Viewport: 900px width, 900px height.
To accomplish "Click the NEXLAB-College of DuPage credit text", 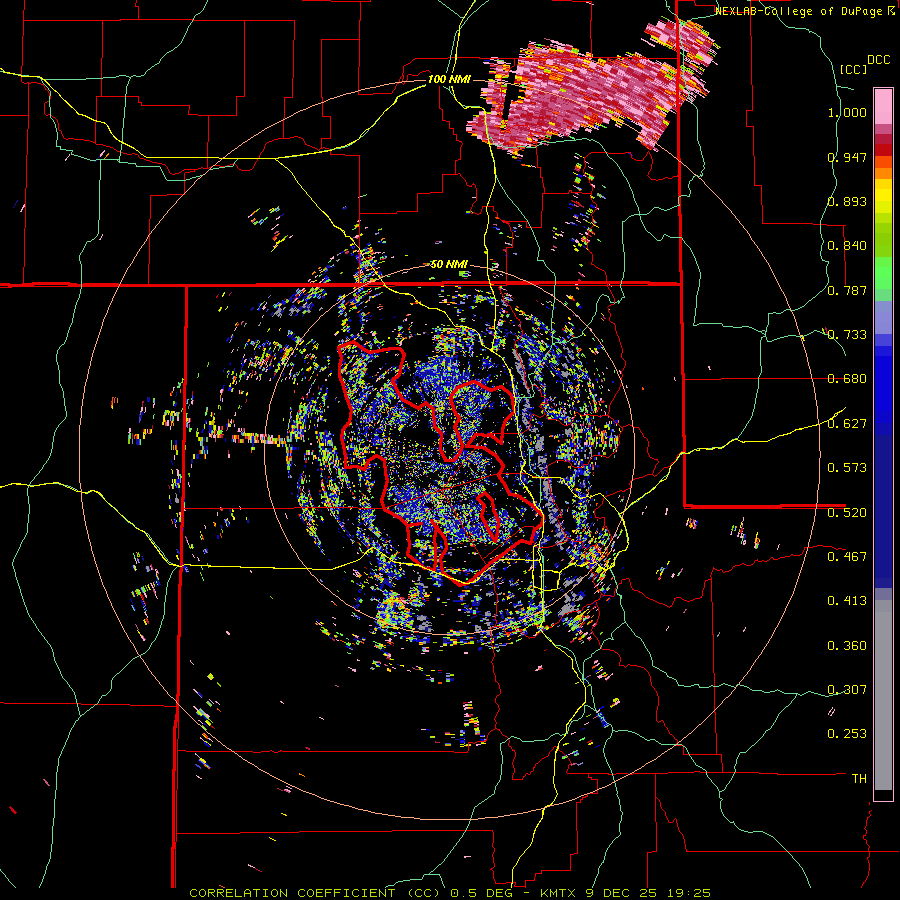I will 805,11.
